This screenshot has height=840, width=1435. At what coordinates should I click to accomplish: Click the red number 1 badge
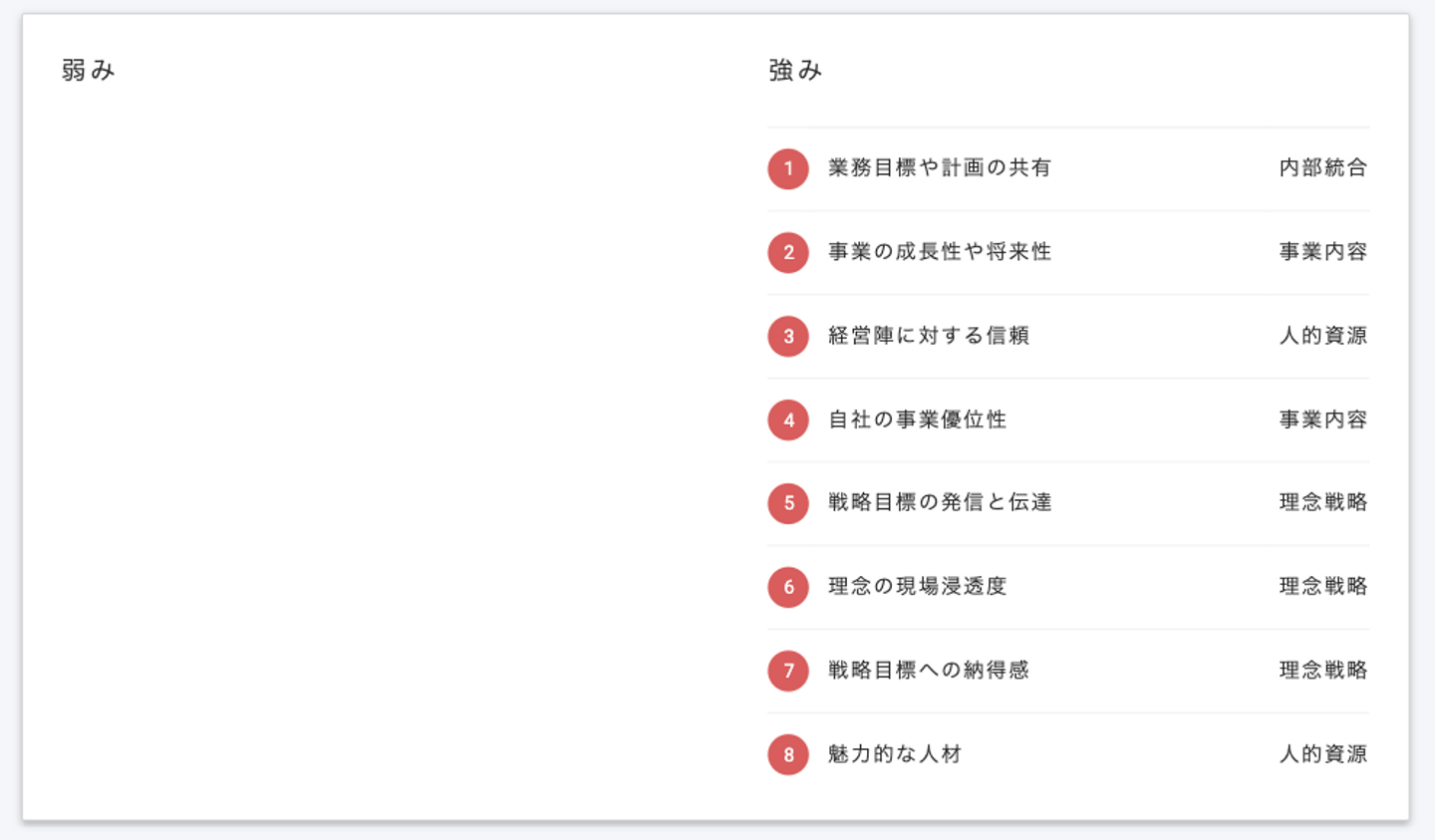point(788,168)
